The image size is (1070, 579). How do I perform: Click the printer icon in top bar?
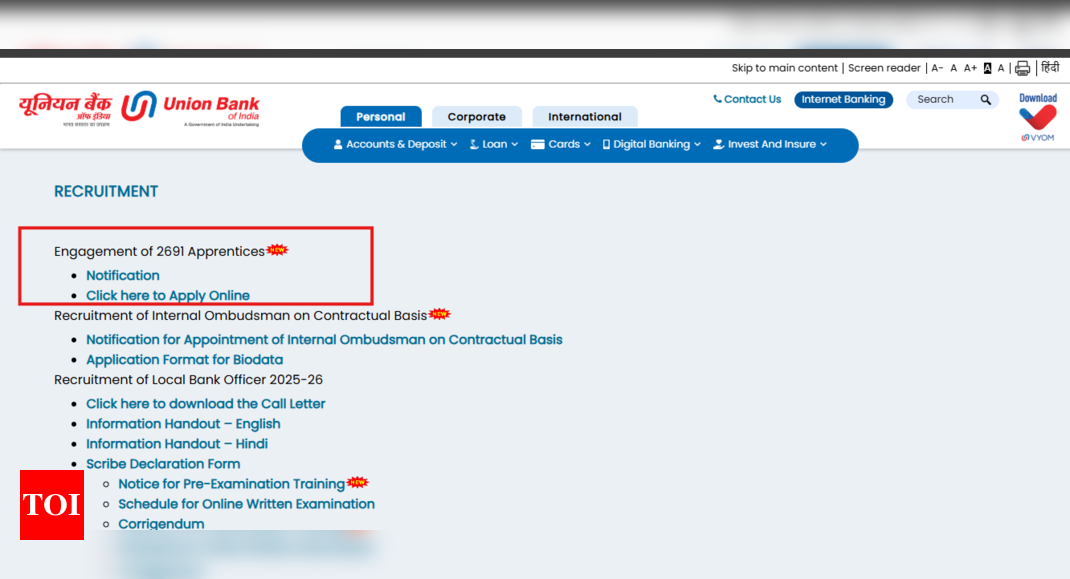pos(1022,68)
